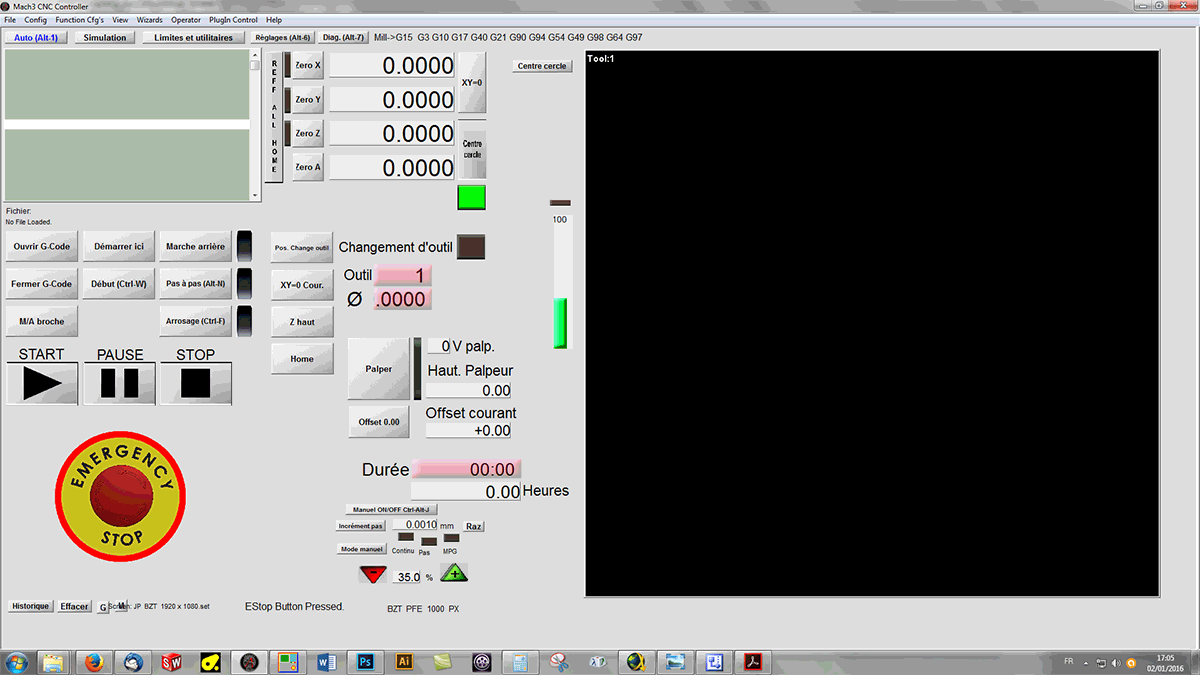
Task: Click Ouvrir G-Code button
Action: 42,246
